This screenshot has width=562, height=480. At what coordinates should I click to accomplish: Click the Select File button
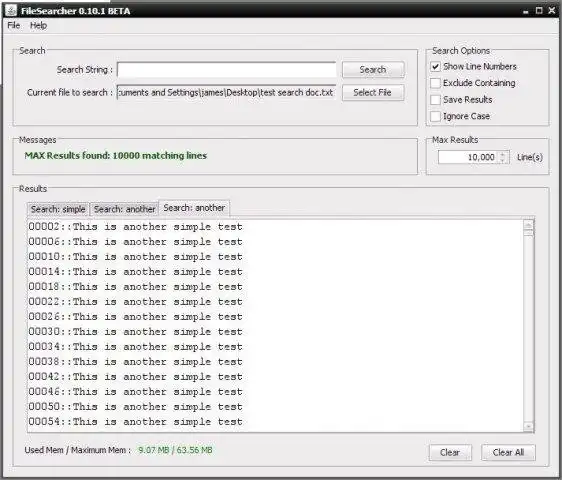click(x=373, y=92)
